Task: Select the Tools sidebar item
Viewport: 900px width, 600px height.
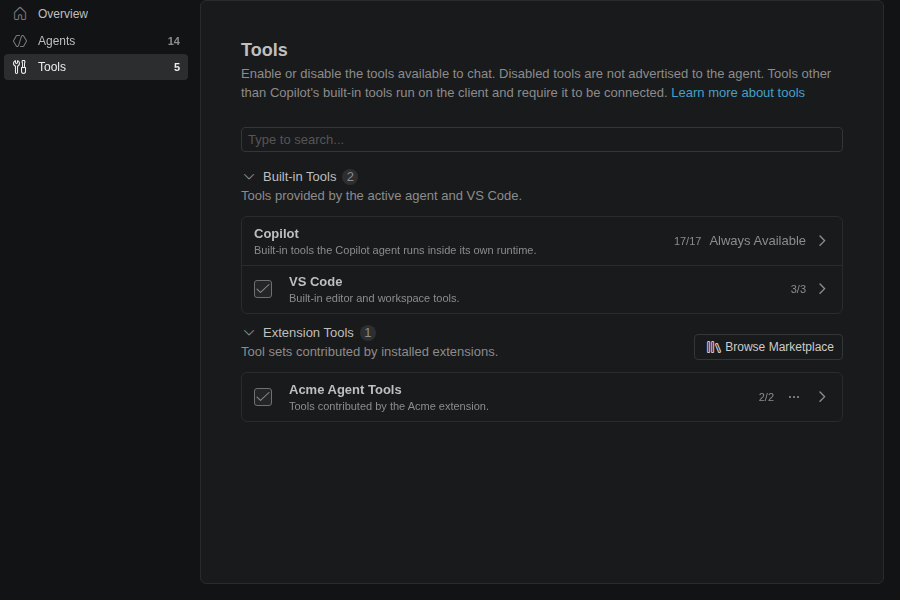Action: [96, 67]
